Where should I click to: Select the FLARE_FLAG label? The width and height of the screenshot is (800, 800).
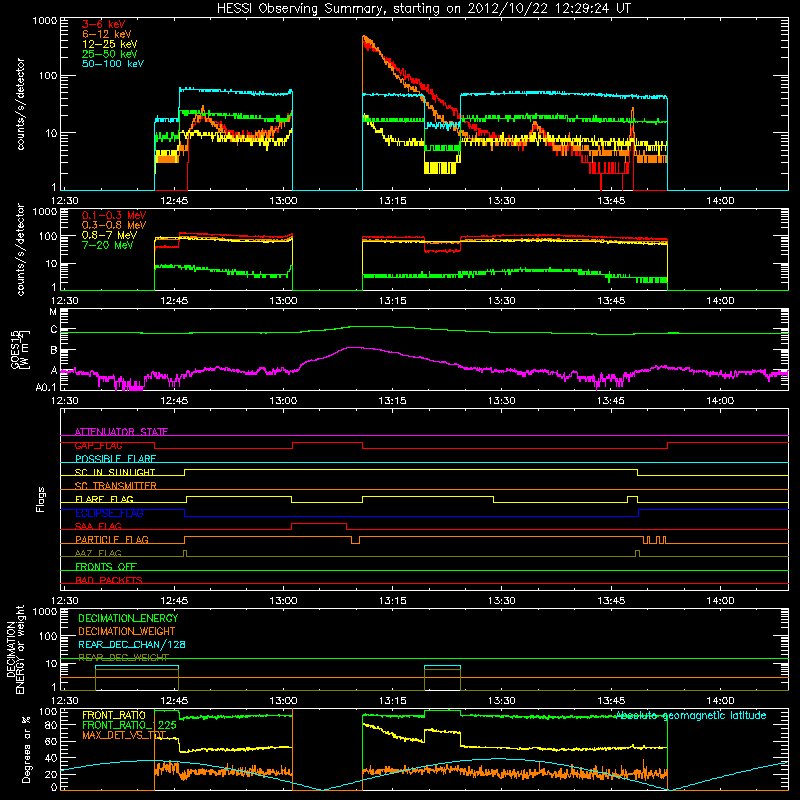coord(104,499)
